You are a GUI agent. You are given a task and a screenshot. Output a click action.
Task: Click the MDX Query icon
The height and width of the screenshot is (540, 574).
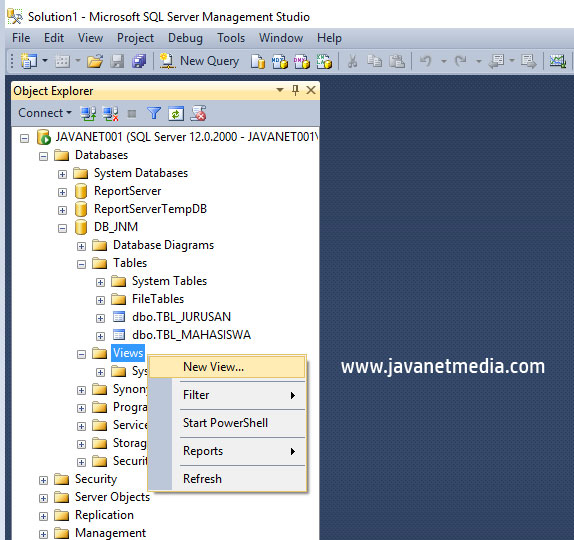pyautogui.click(x=280, y=61)
